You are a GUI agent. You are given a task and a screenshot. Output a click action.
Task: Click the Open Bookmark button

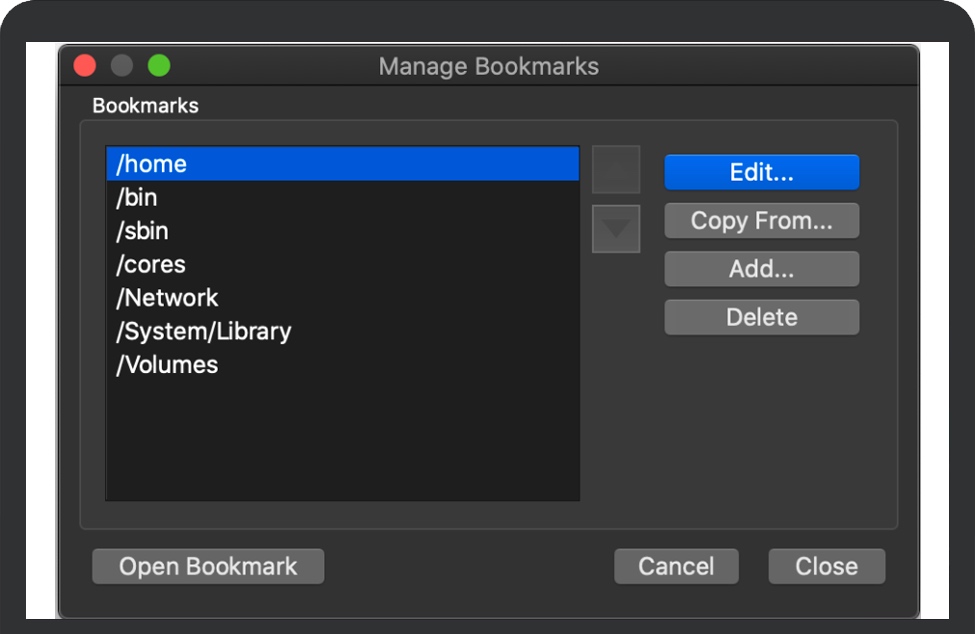point(208,566)
